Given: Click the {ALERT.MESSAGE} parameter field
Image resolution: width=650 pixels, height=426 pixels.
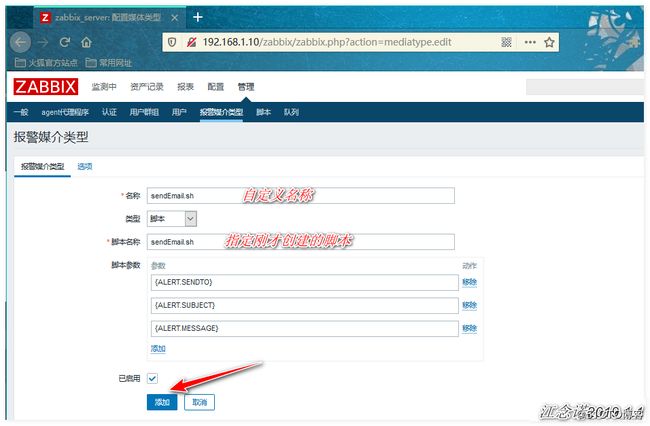Looking at the screenshot, I should click(x=305, y=328).
